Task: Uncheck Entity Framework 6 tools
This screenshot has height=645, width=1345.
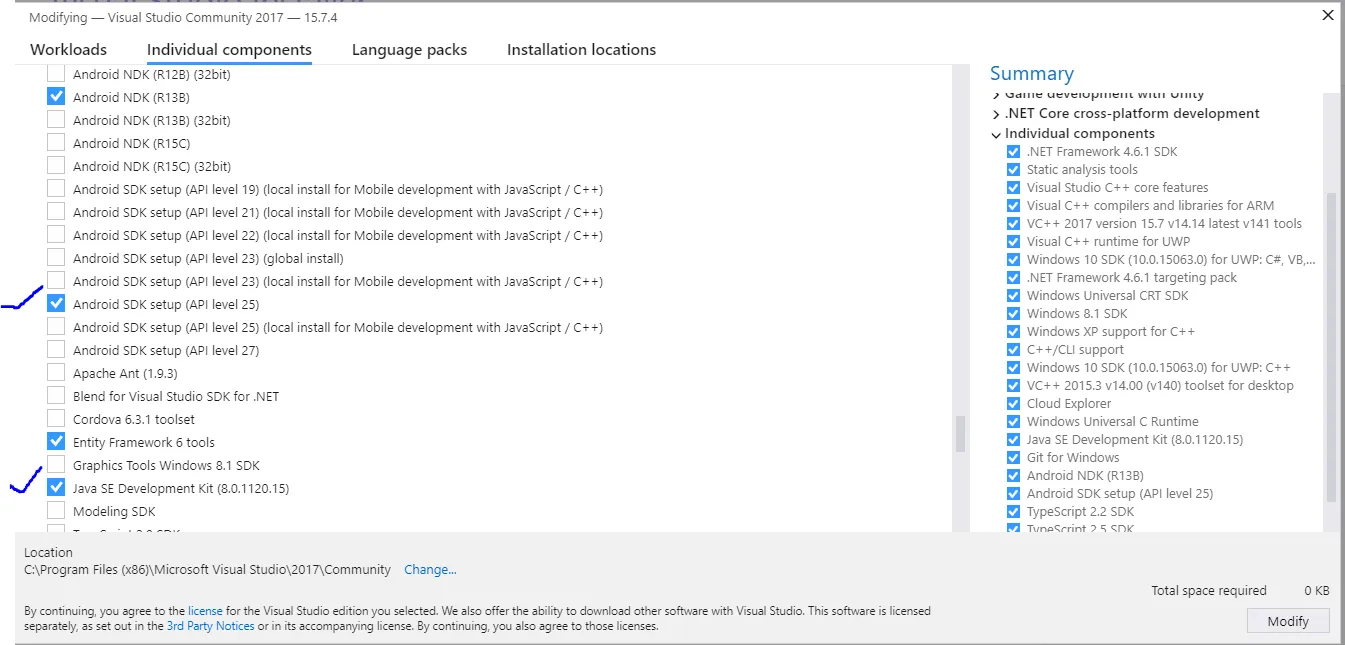Action: tap(56, 442)
